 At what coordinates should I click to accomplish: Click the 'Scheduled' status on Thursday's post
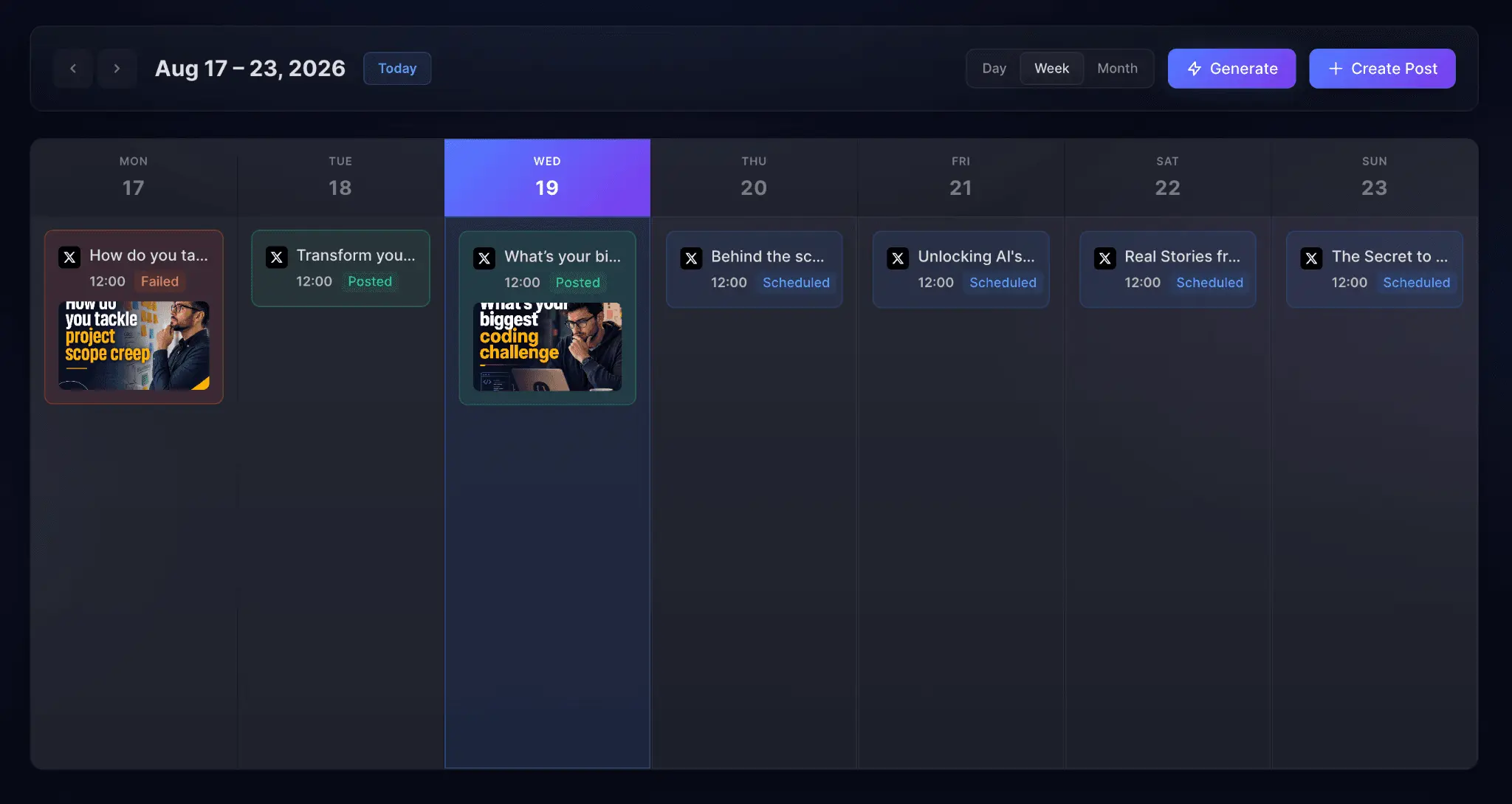(x=796, y=283)
